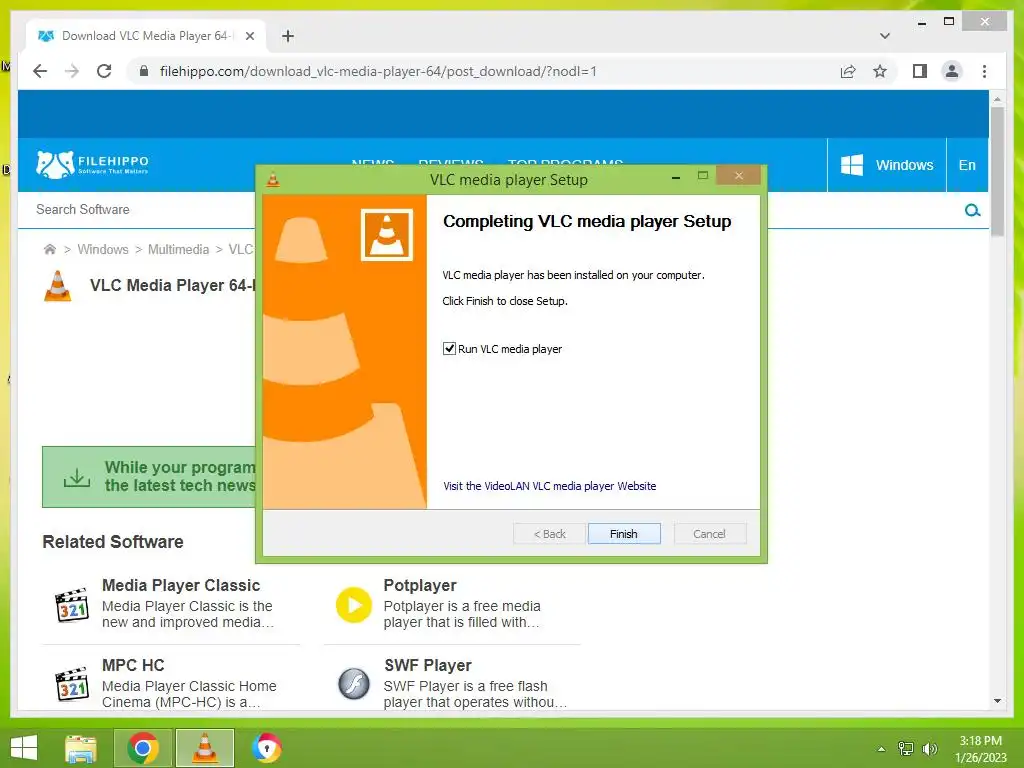This screenshot has height=768, width=1024.
Task: Click the FileHippo logo
Action: 92,165
